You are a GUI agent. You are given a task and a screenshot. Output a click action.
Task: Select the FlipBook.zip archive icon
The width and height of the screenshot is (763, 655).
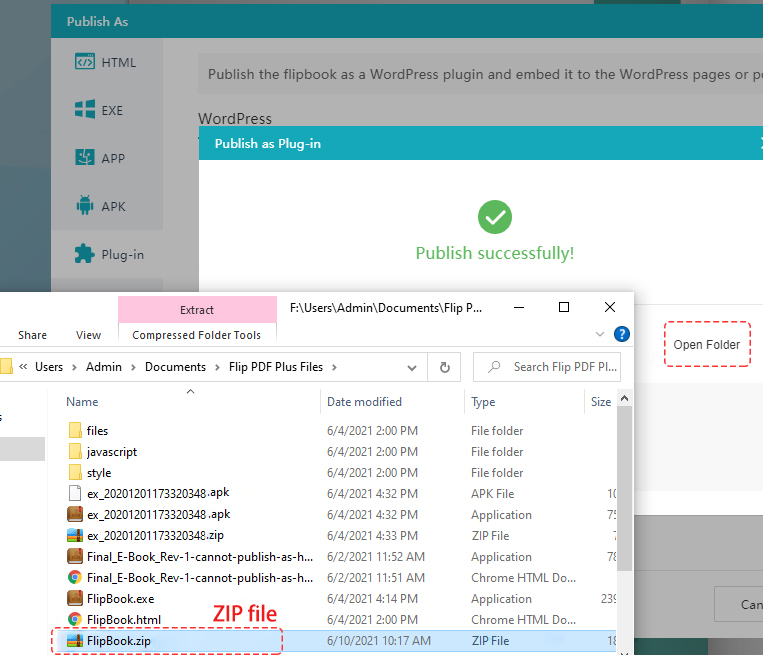(75, 640)
